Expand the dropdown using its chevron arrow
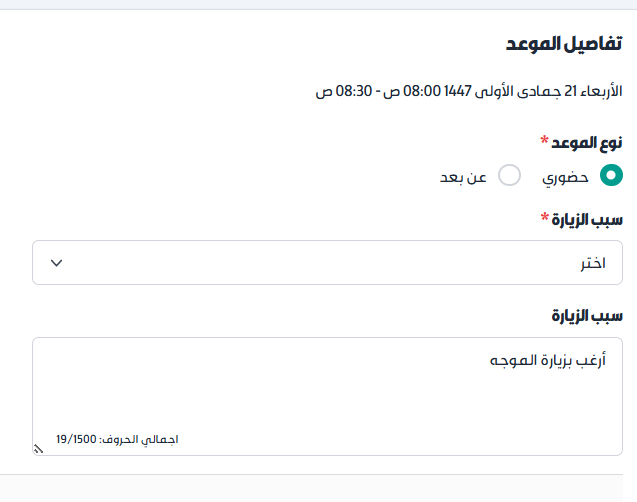The height and width of the screenshot is (502, 637). coord(57,263)
